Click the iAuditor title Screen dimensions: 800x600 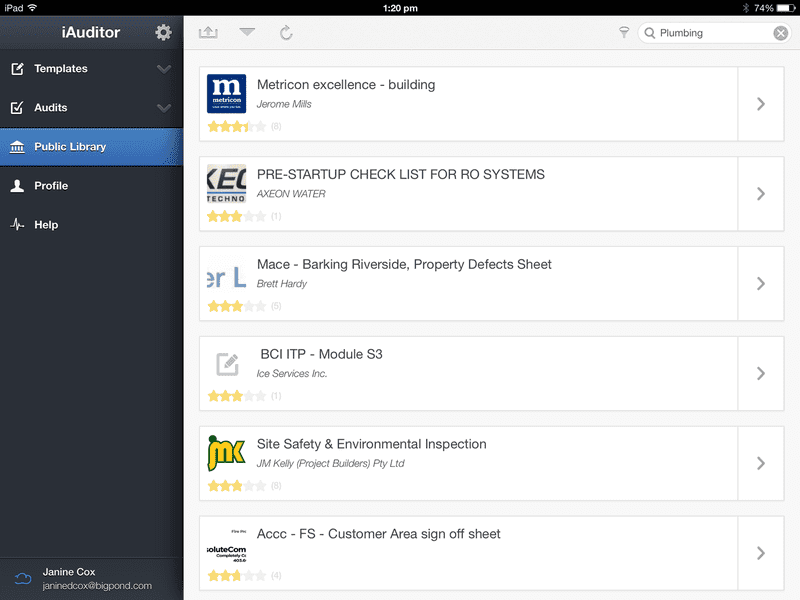pos(91,32)
